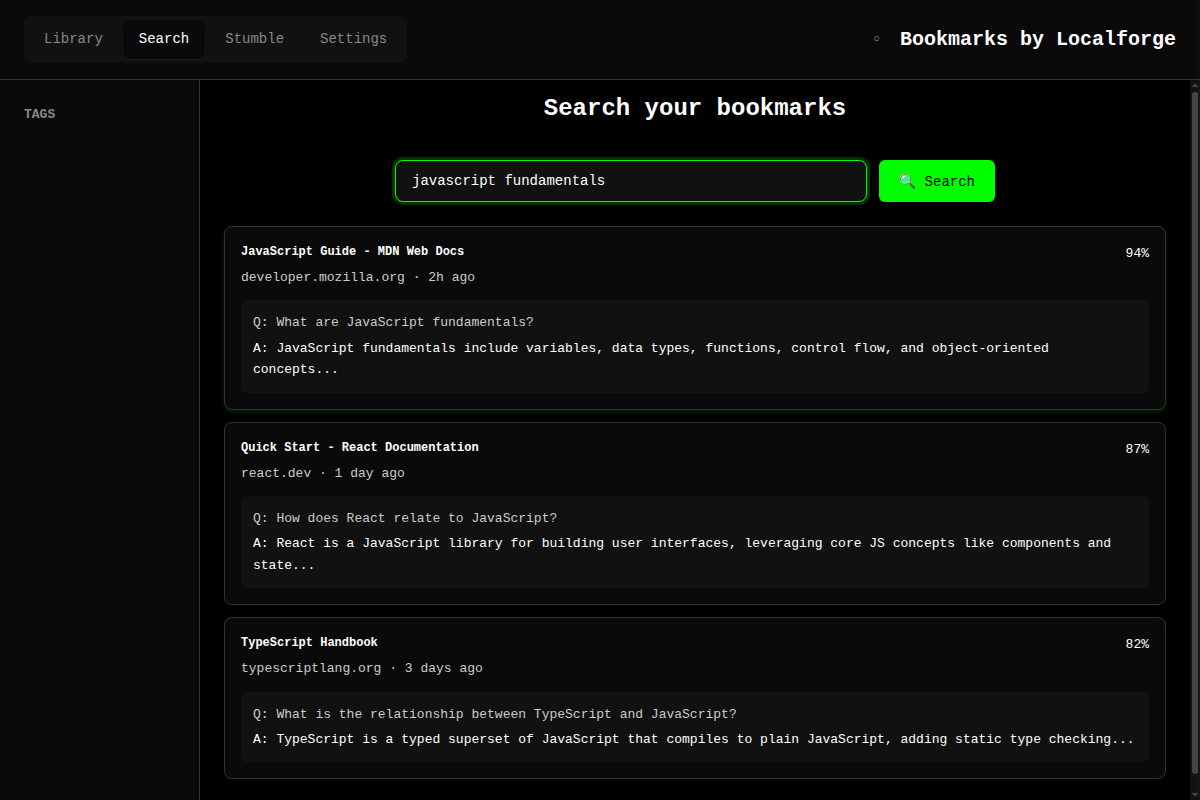Open the Settings section
The width and height of the screenshot is (1200, 800).
(353, 38)
